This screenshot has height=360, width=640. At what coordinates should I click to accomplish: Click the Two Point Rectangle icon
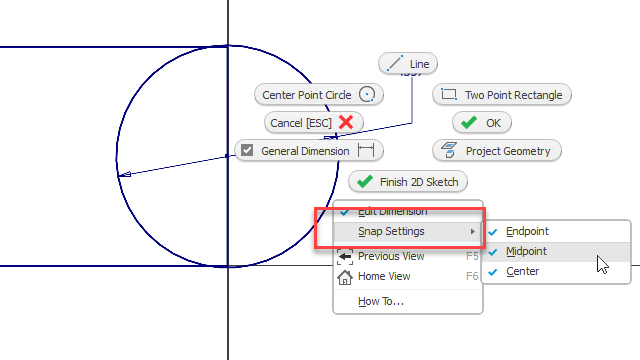tap(449, 94)
